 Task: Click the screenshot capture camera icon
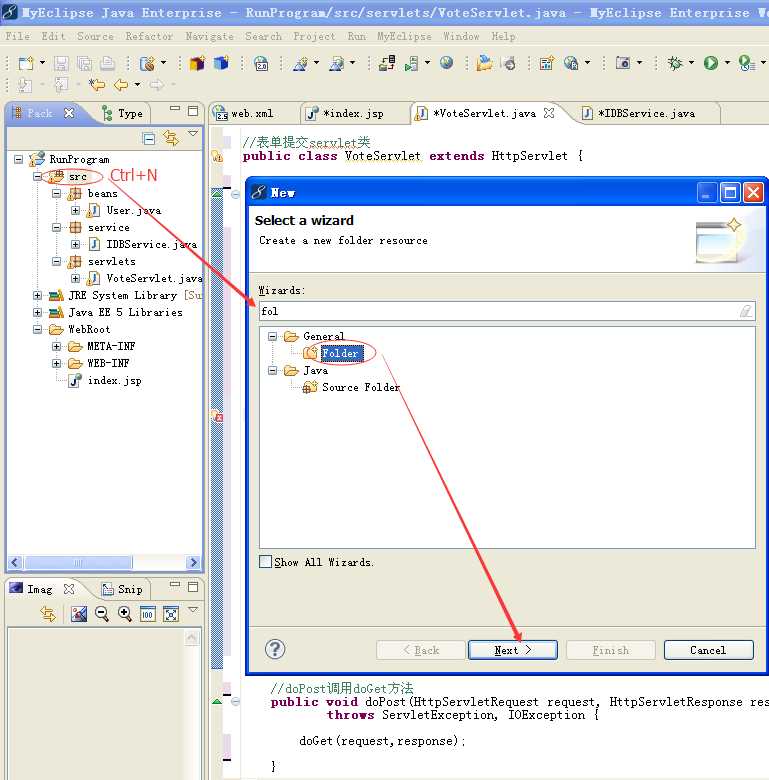[x=623, y=63]
